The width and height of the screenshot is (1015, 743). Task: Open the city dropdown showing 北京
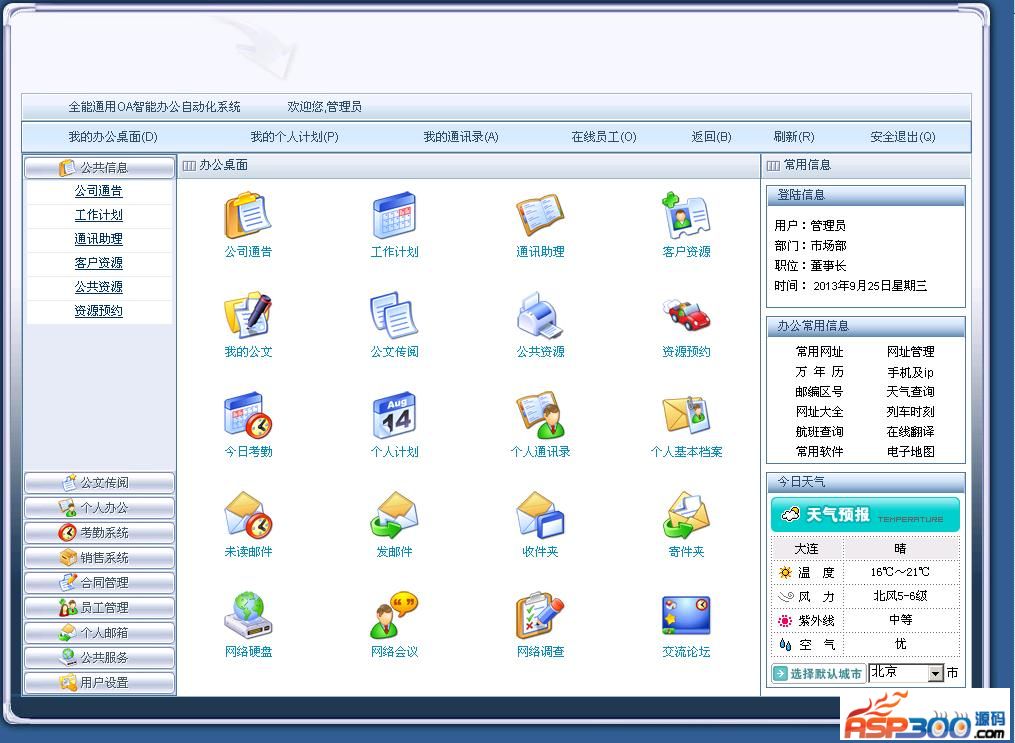906,672
